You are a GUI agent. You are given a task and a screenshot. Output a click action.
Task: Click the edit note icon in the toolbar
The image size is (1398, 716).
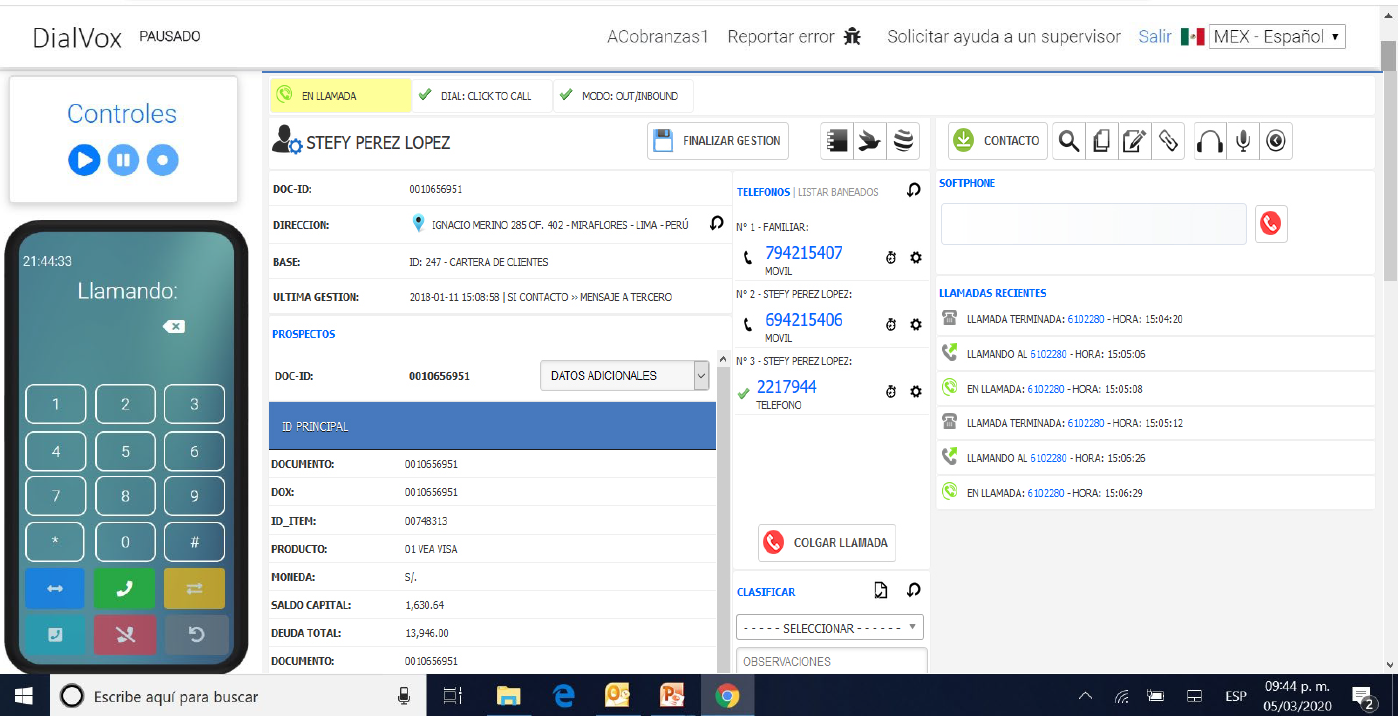1134,141
